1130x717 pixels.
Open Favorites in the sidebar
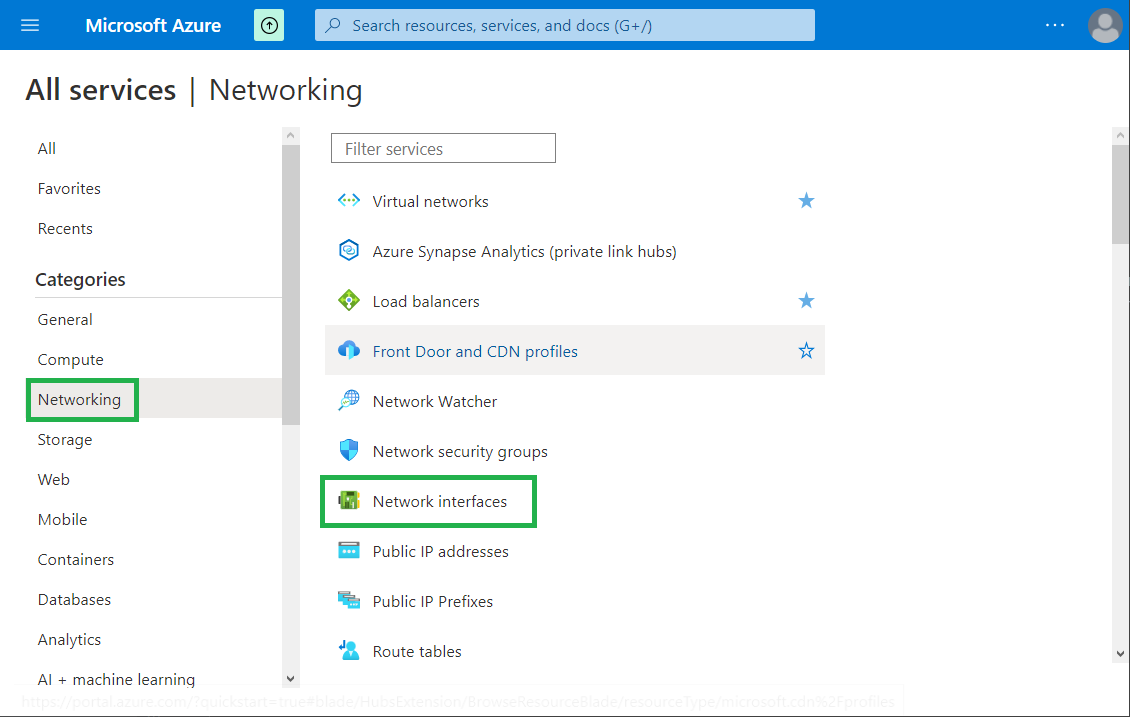tap(69, 189)
